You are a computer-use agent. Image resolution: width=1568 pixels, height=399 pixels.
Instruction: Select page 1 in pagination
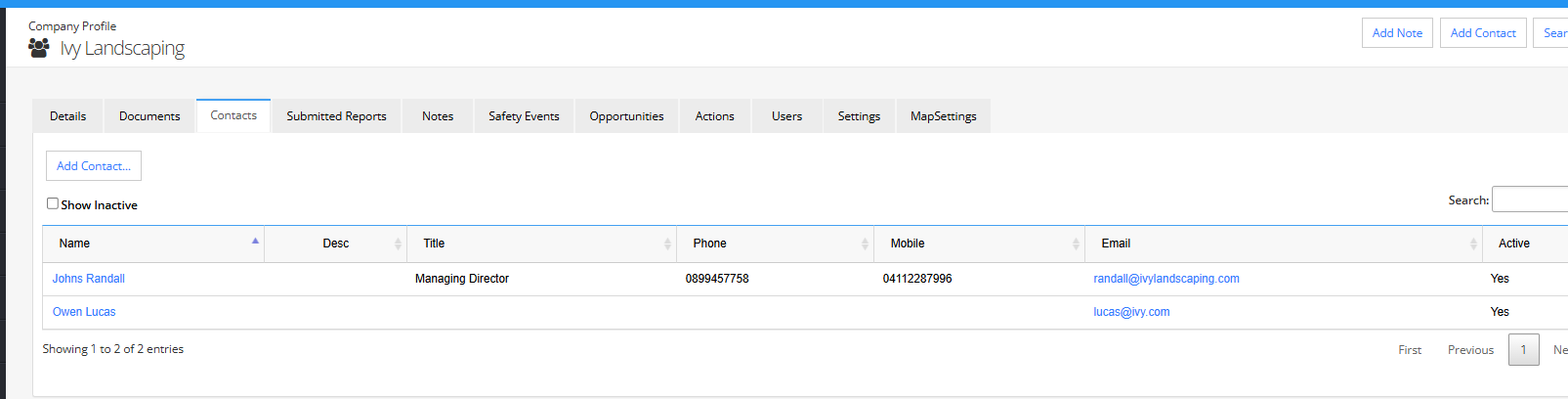(x=1523, y=349)
